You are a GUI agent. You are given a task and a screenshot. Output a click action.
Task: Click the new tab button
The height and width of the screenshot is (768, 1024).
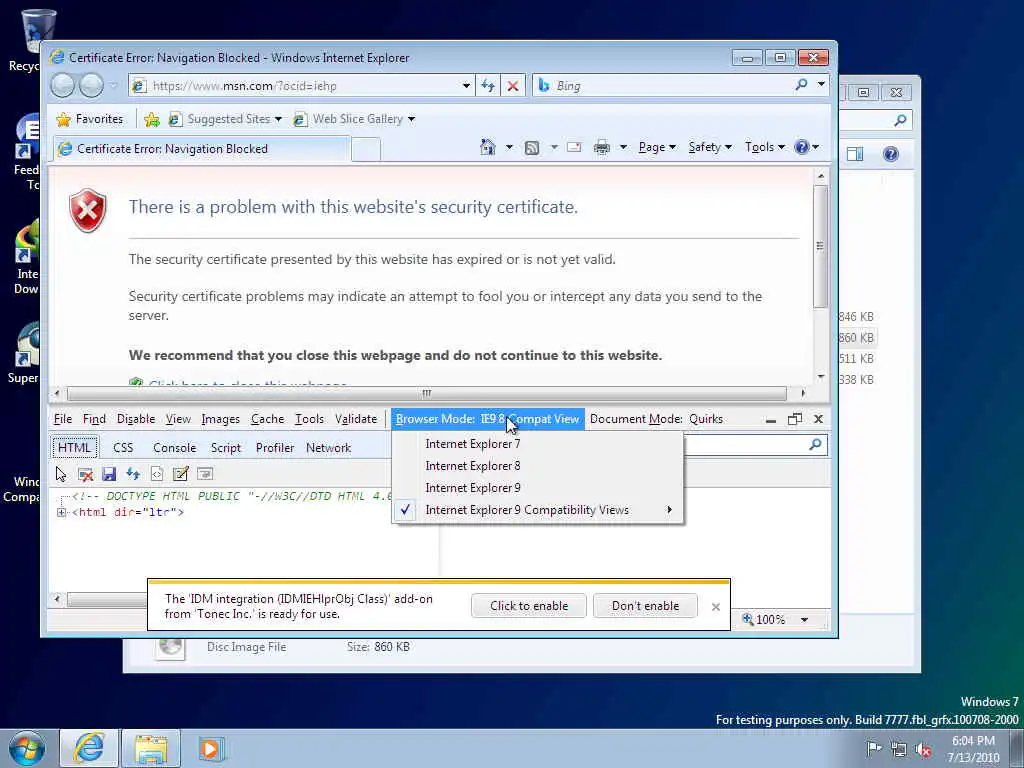tap(366, 150)
